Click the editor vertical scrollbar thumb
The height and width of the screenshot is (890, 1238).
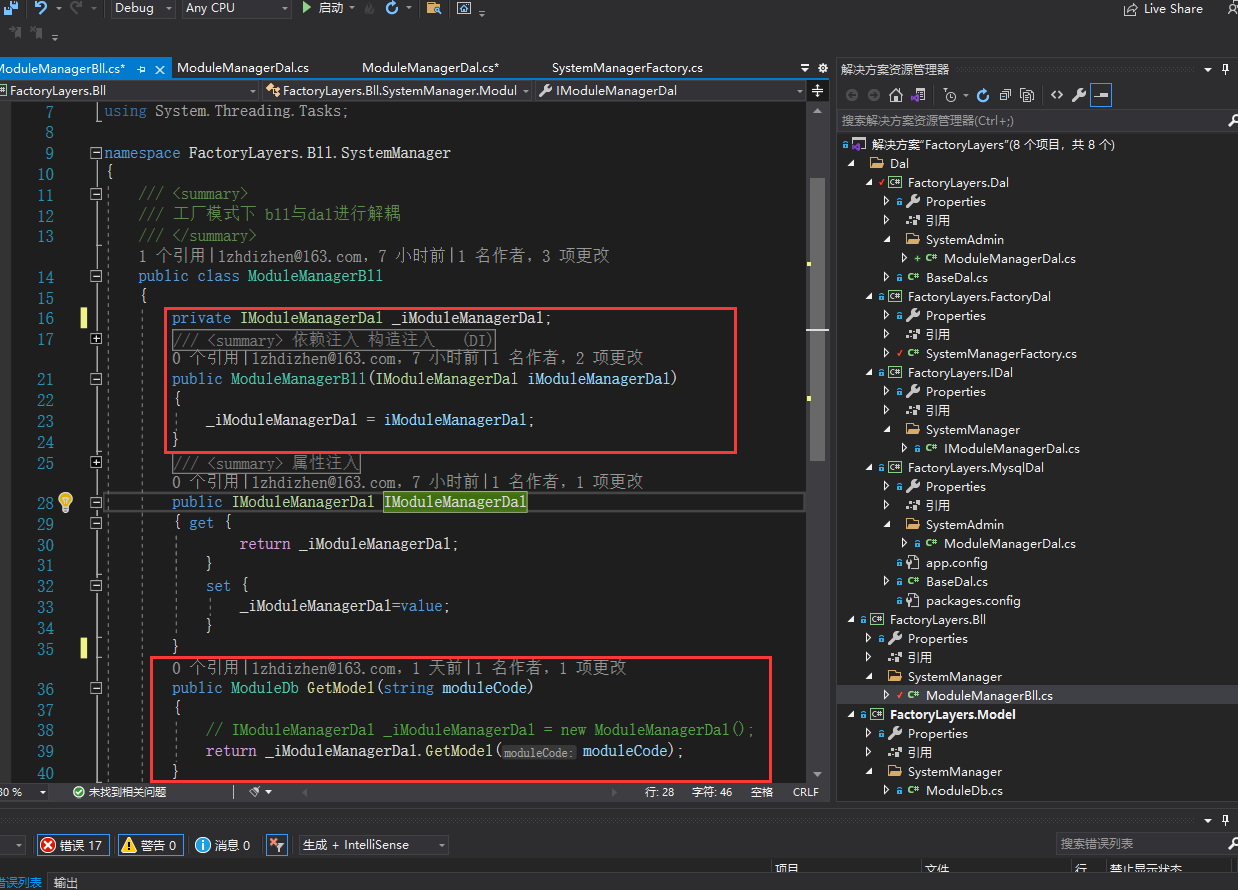click(x=817, y=318)
